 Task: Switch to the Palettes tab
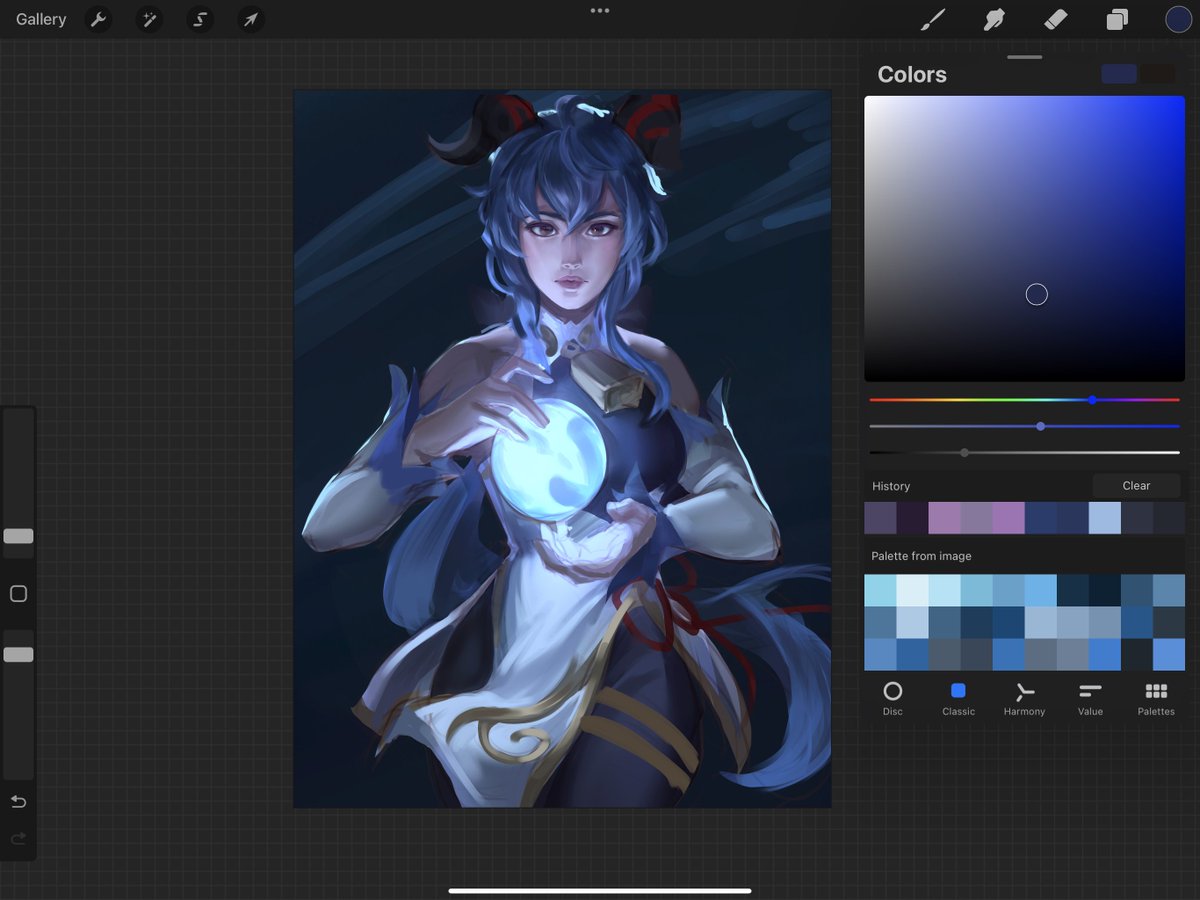pos(1156,698)
